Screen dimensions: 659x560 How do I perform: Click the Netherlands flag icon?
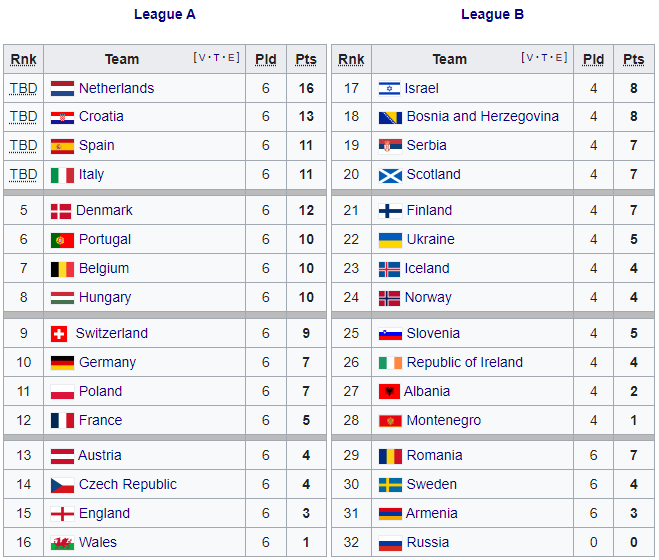point(62,88)
